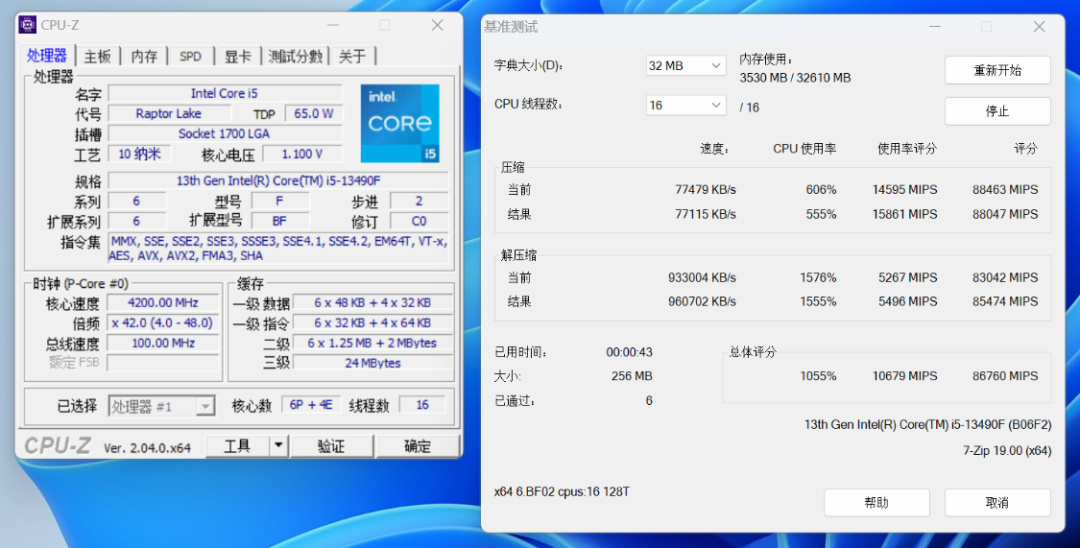Click the Intel Core i5 logo badge
This screenshot has height=548, width=1080.
point(399,123)
